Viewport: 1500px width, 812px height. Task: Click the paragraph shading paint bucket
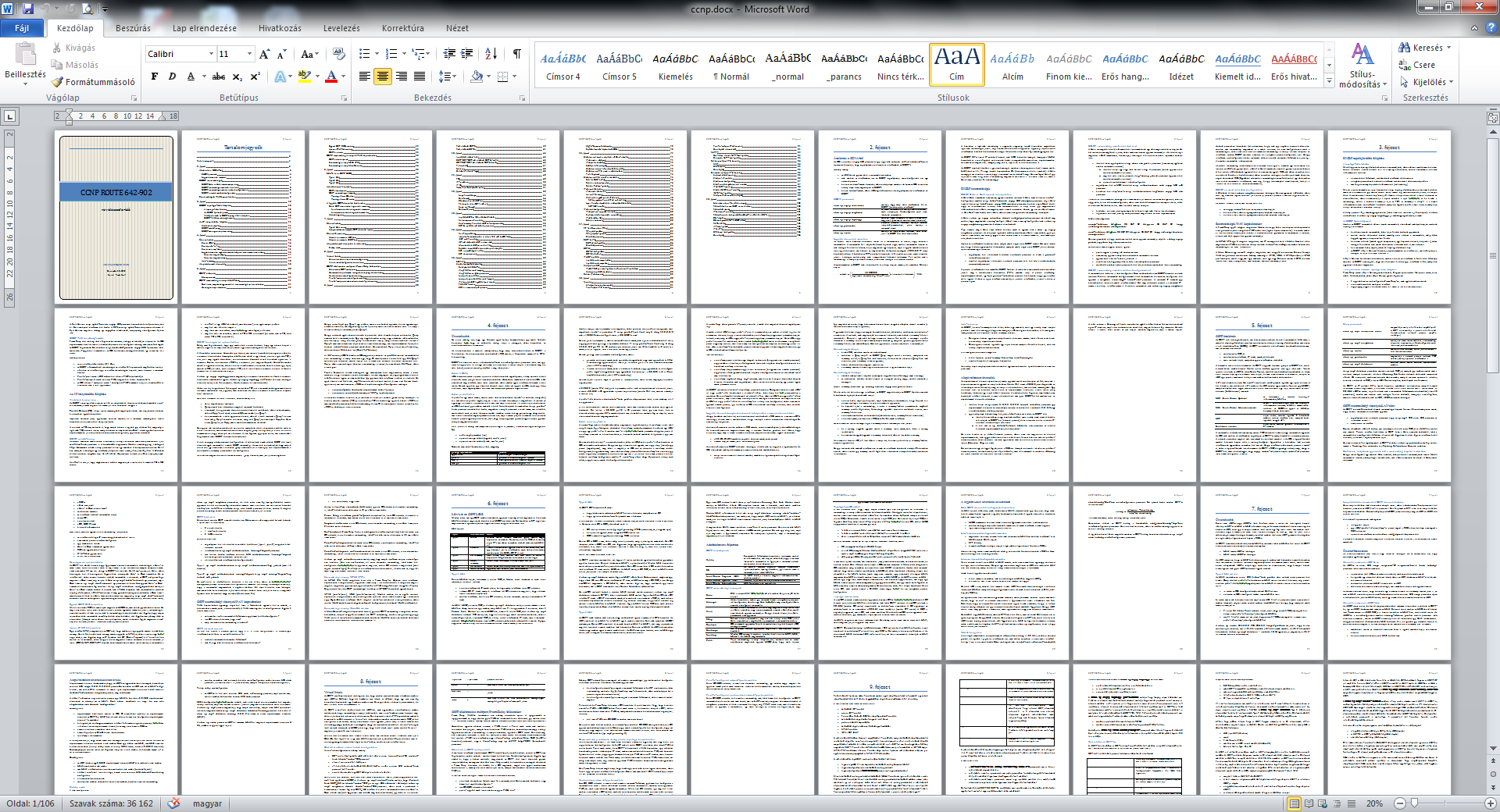pyautogui.click(x=477, y=77)
